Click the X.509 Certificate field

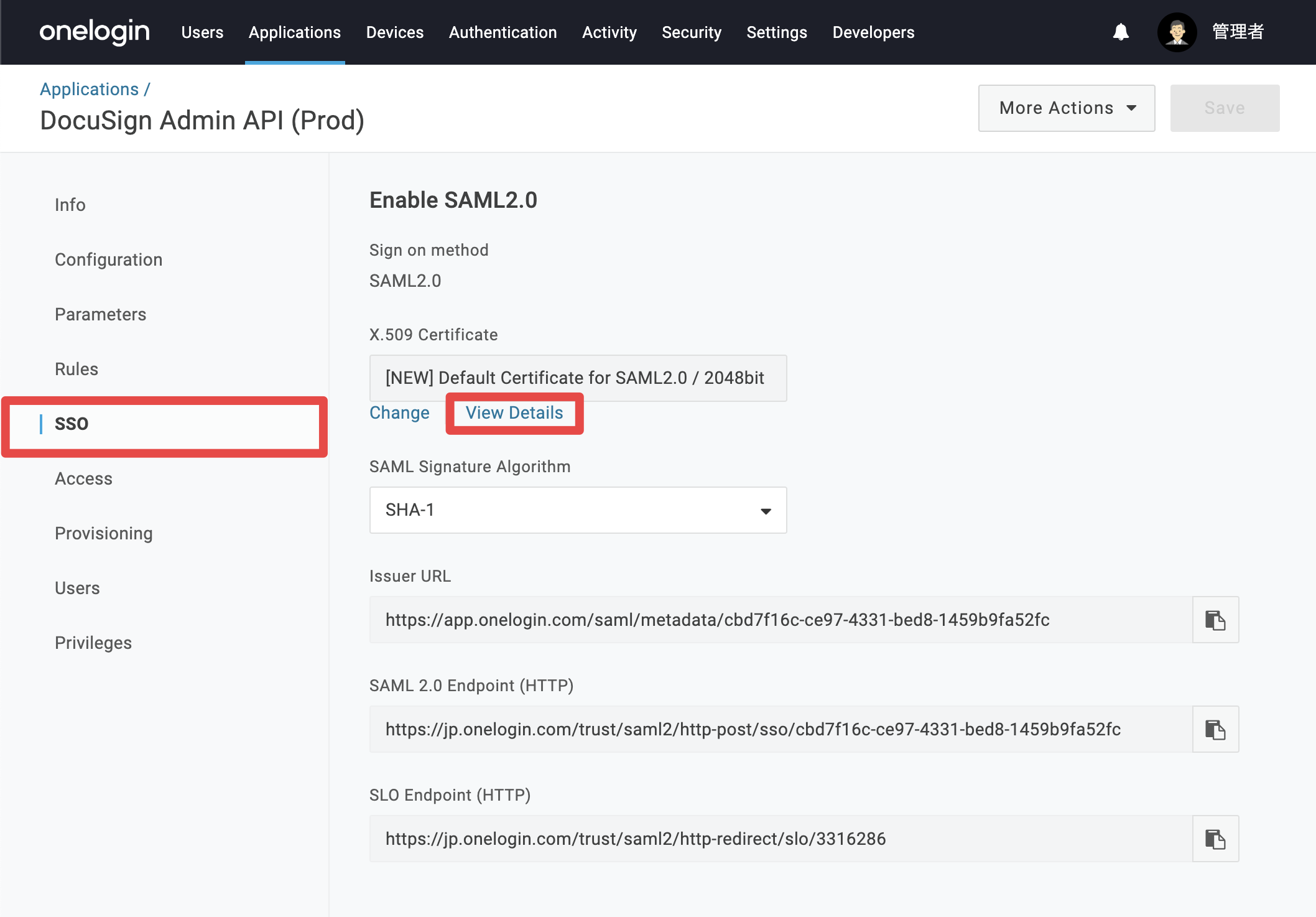click(x=578, y=378)
